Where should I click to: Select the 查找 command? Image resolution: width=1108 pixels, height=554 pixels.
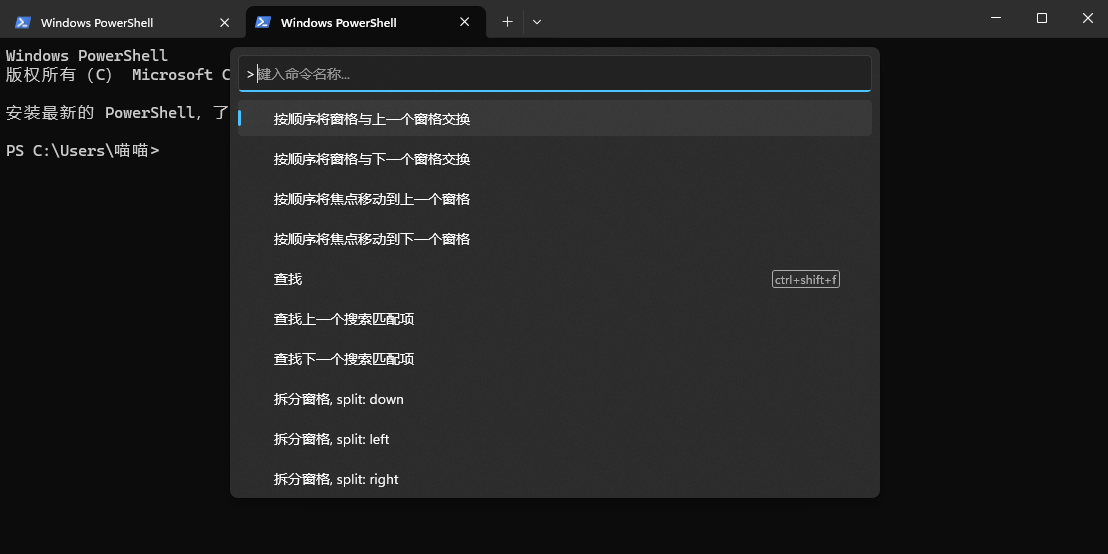click(555, 279)
